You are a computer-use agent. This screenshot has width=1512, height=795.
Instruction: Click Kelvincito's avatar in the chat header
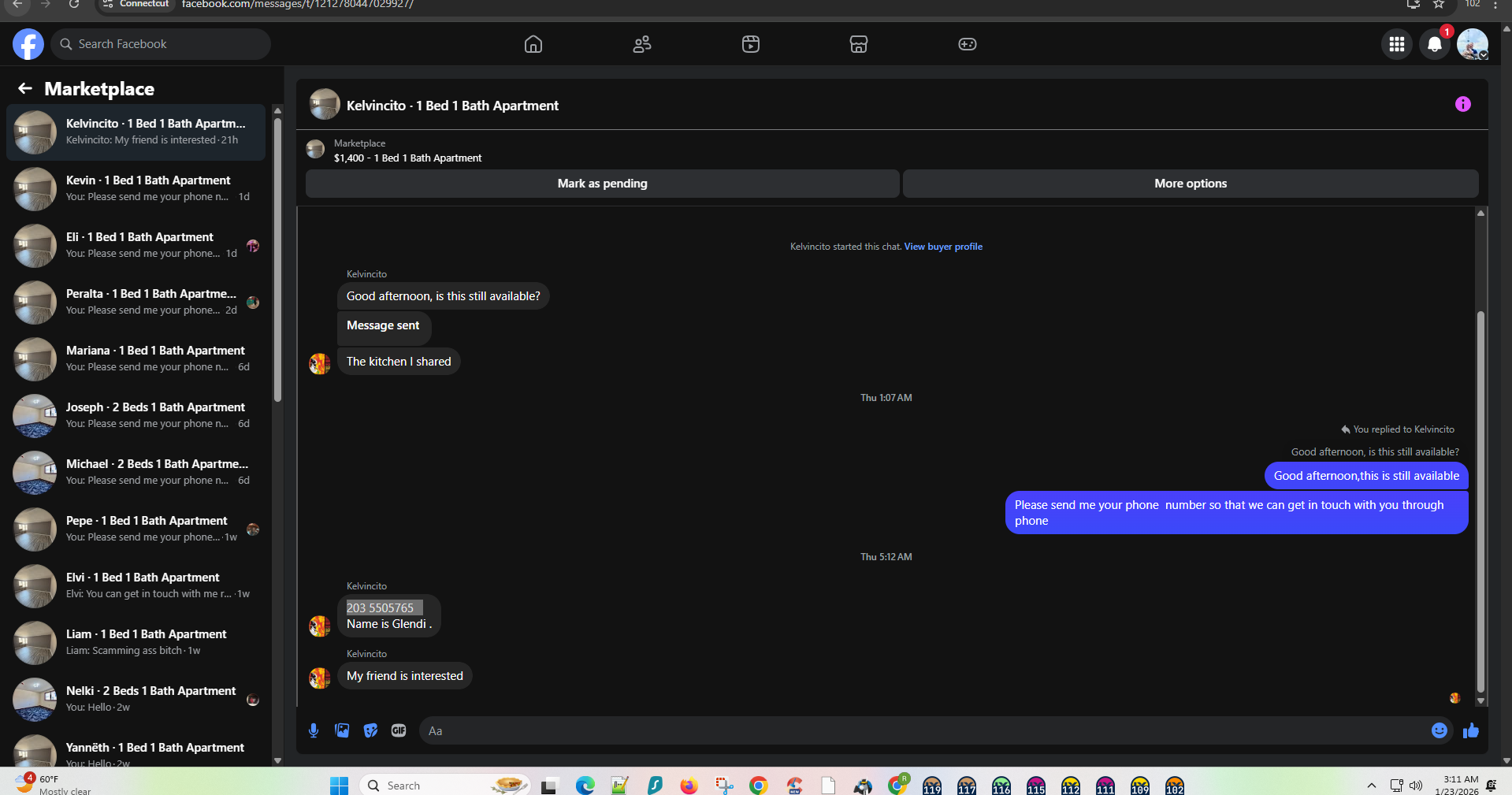point(325,104)
